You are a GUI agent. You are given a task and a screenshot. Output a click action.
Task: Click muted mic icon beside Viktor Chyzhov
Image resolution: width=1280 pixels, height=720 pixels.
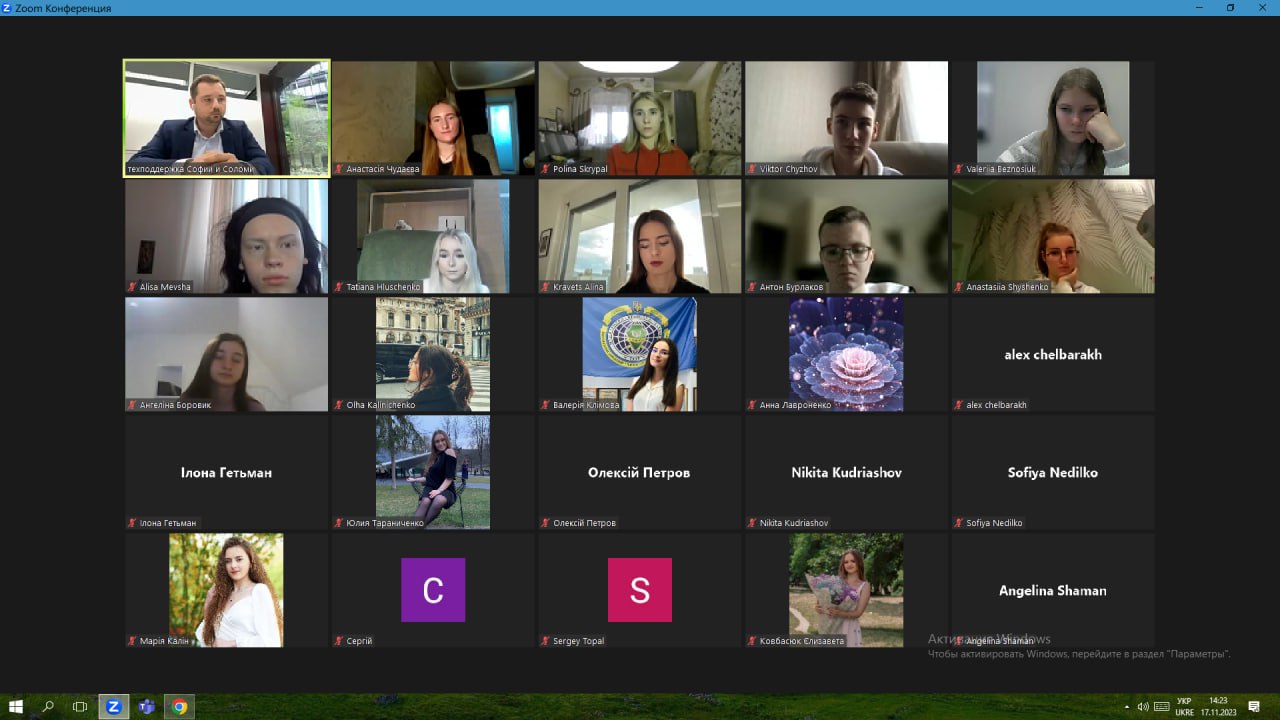click(x=751, y=169)
